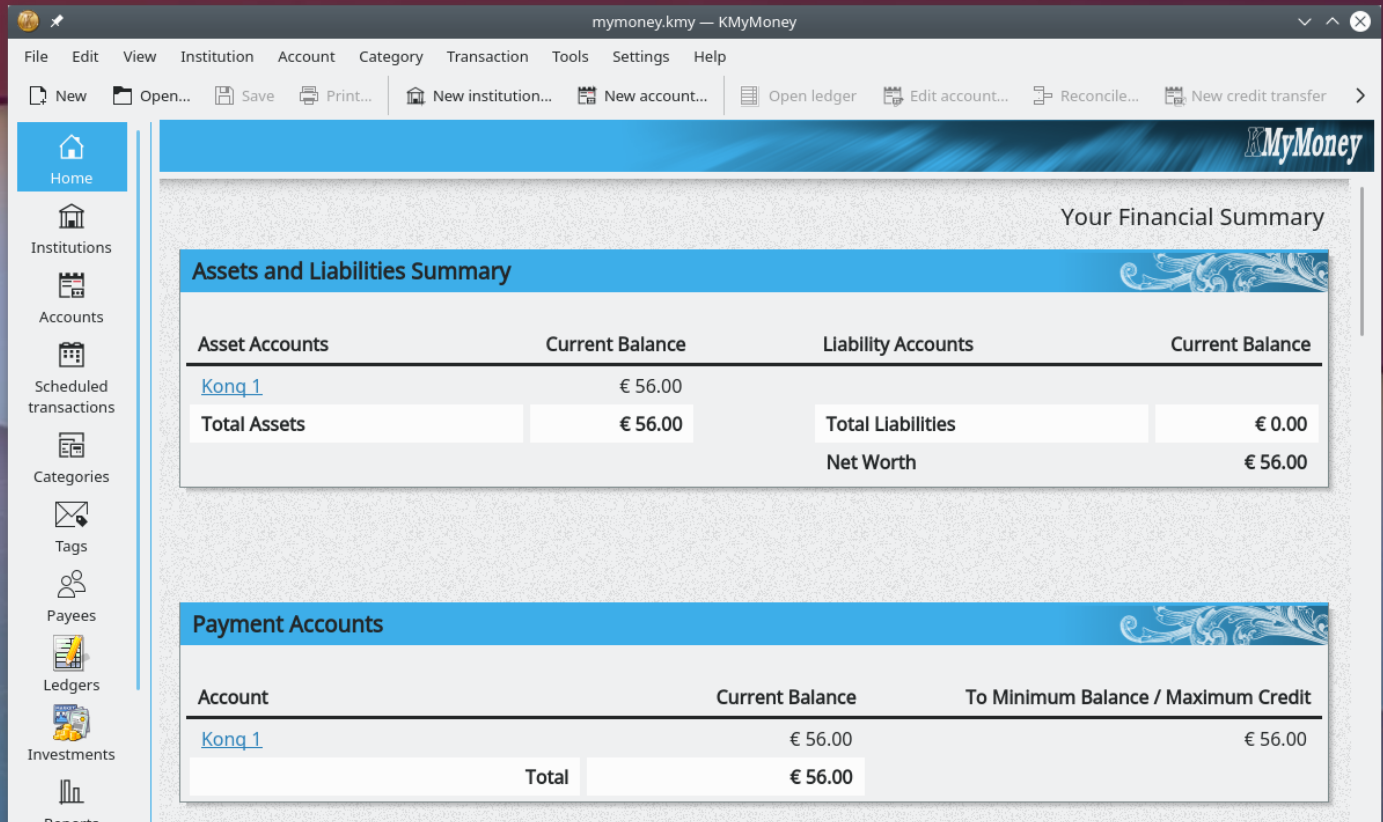Open the Tags view
Screen dimensions: 1383x822
point(70,527)
